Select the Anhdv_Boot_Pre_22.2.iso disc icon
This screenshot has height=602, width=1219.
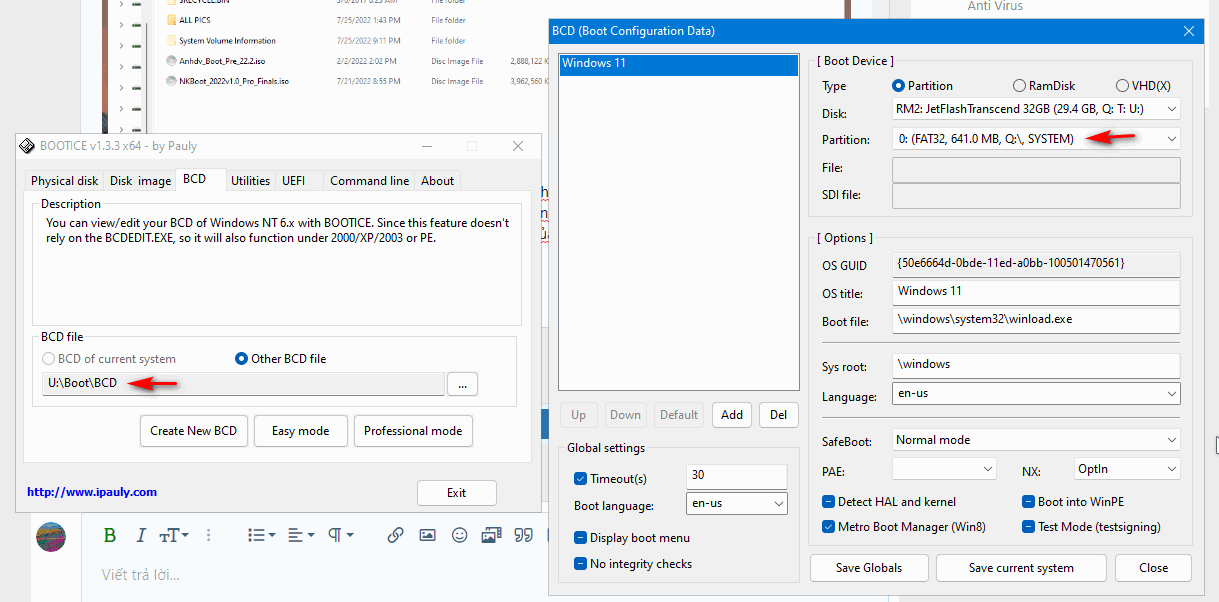tap(172, 61)
